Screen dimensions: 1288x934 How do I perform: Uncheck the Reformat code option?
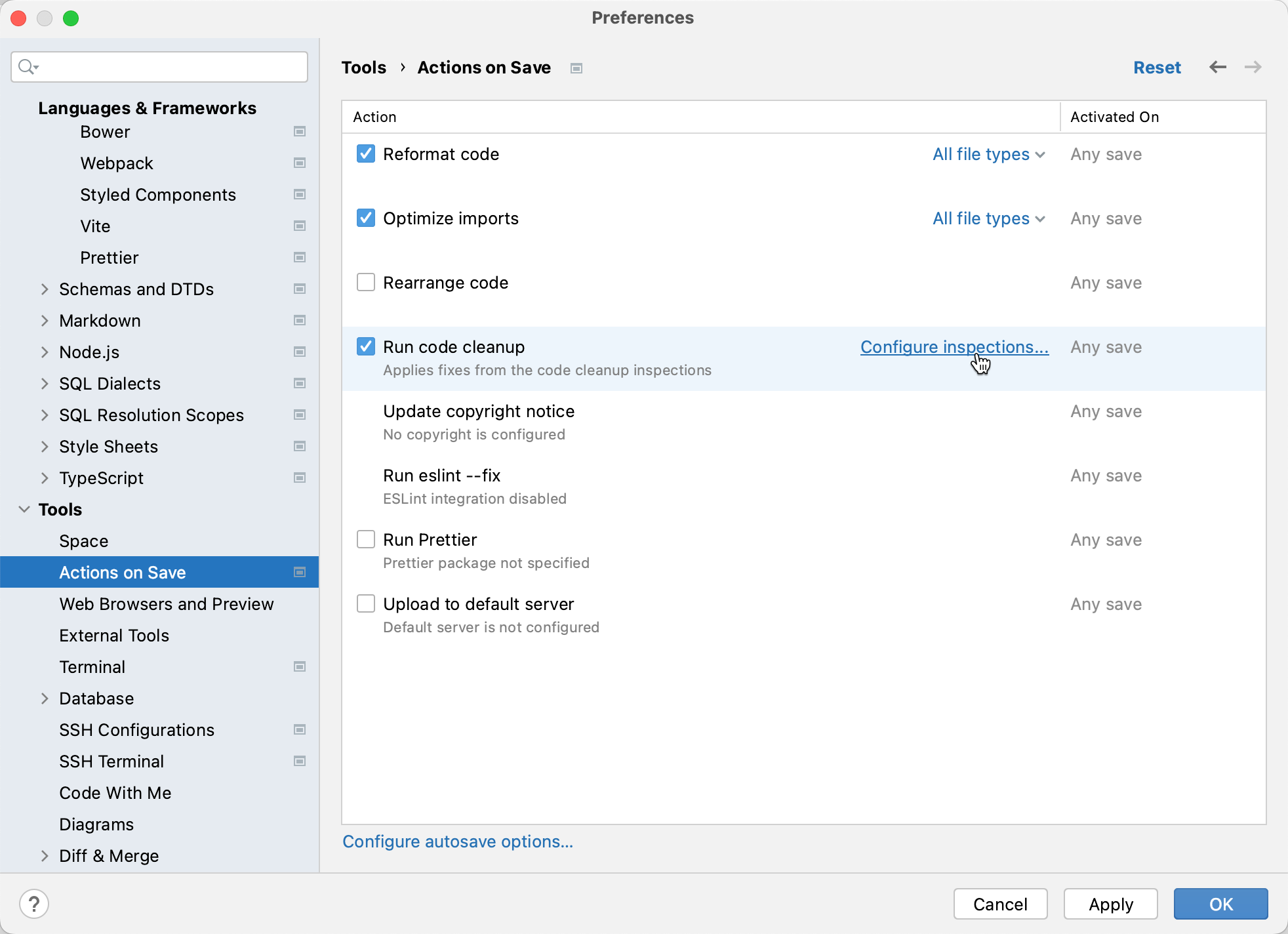coord(365,153)
